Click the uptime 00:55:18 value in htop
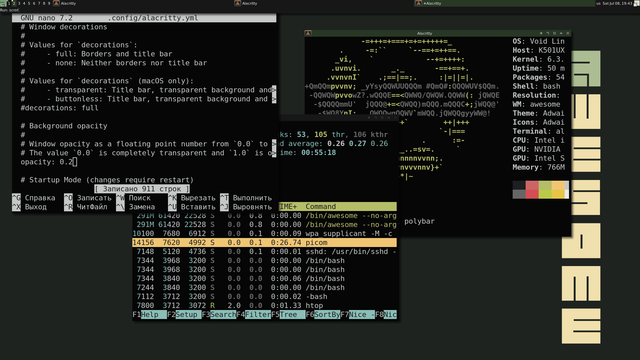 [318, 153]
